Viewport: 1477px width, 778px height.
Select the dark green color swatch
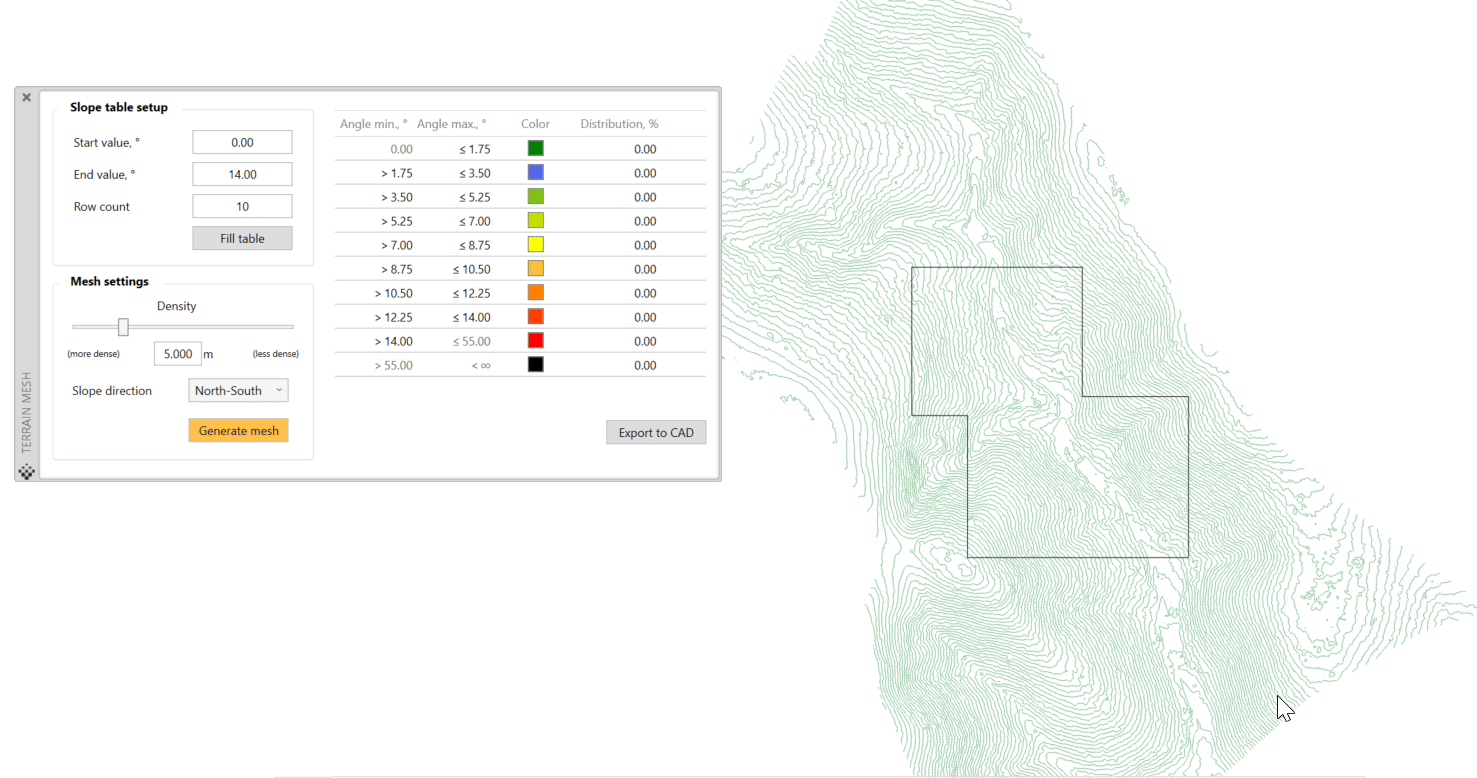click(536, 149)
